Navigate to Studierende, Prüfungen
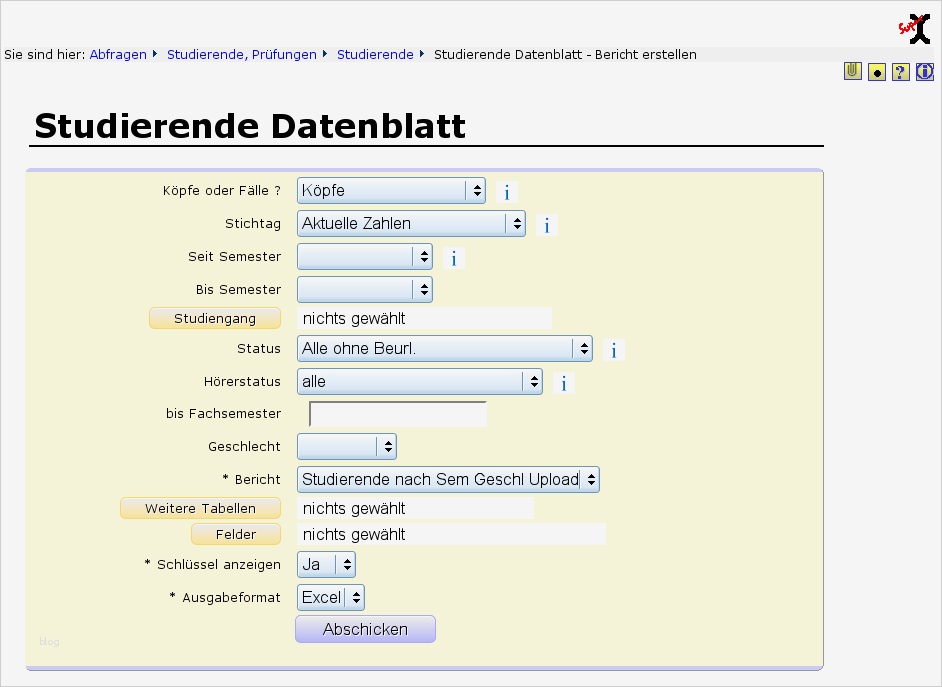Image resolution: width=942 pixels, height=687 pixels. point(241,55)
